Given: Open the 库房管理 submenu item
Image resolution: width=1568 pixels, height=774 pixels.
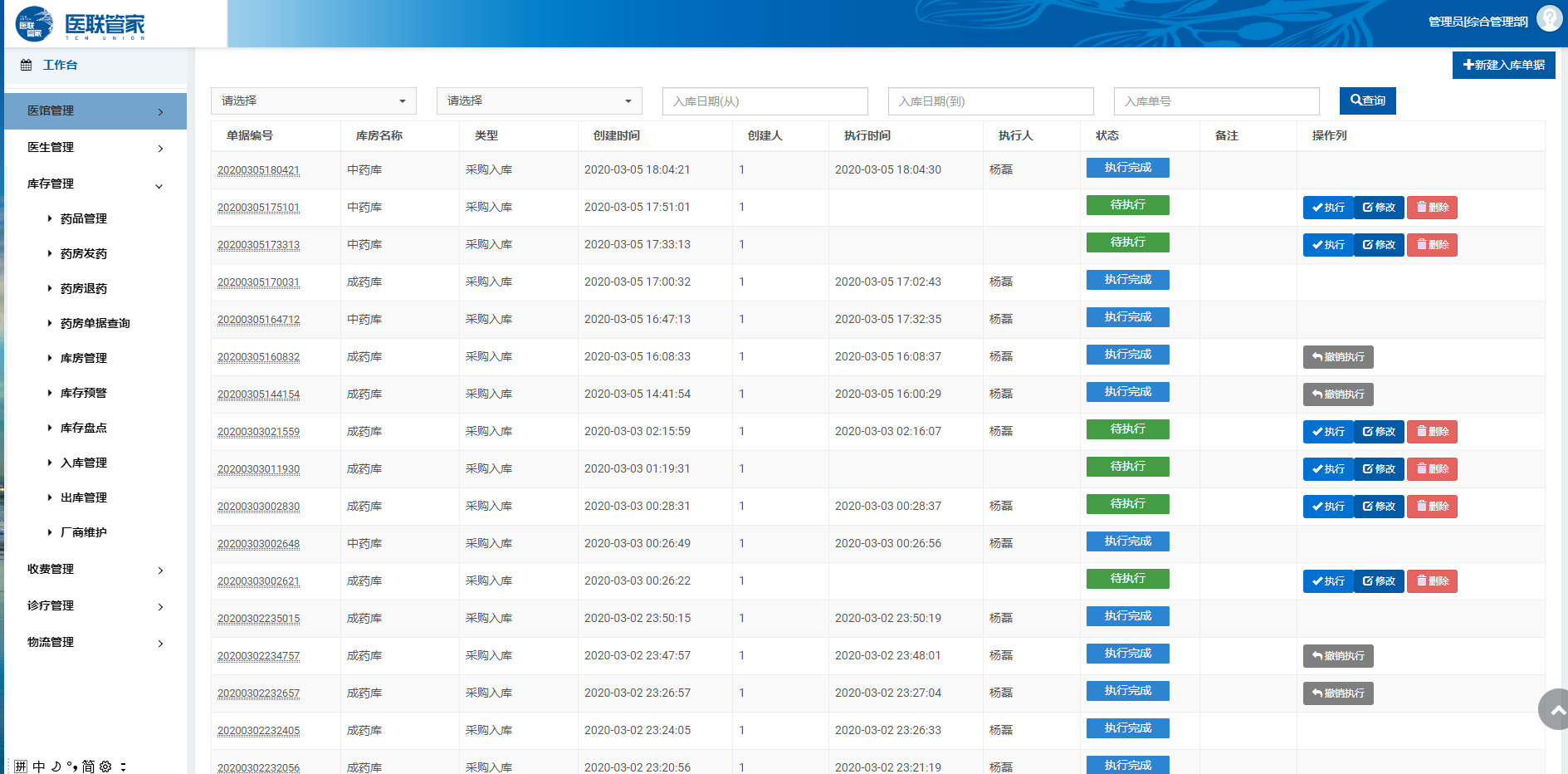Looking at the screenshot, I should [x=83, y=358].
